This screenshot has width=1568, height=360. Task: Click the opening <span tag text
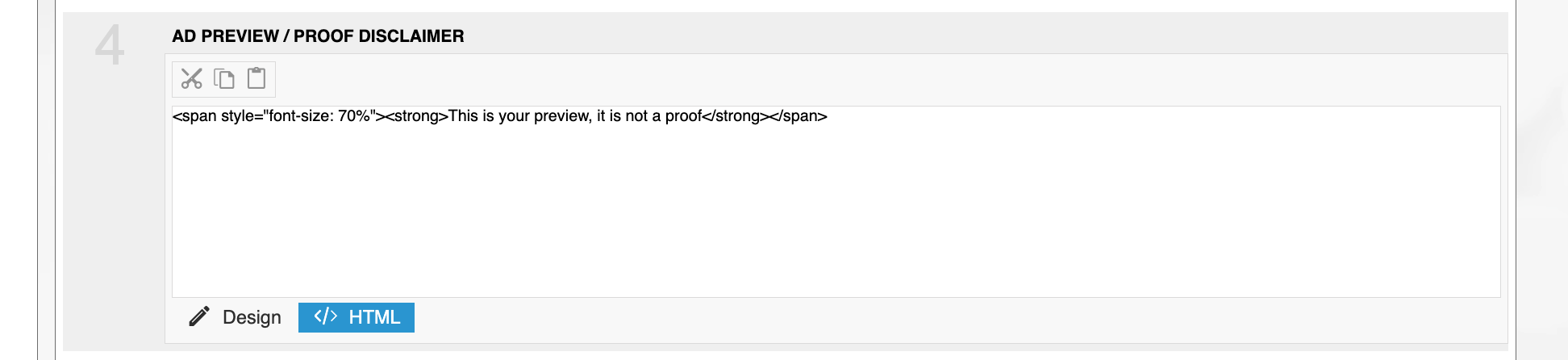click(194, 116)
